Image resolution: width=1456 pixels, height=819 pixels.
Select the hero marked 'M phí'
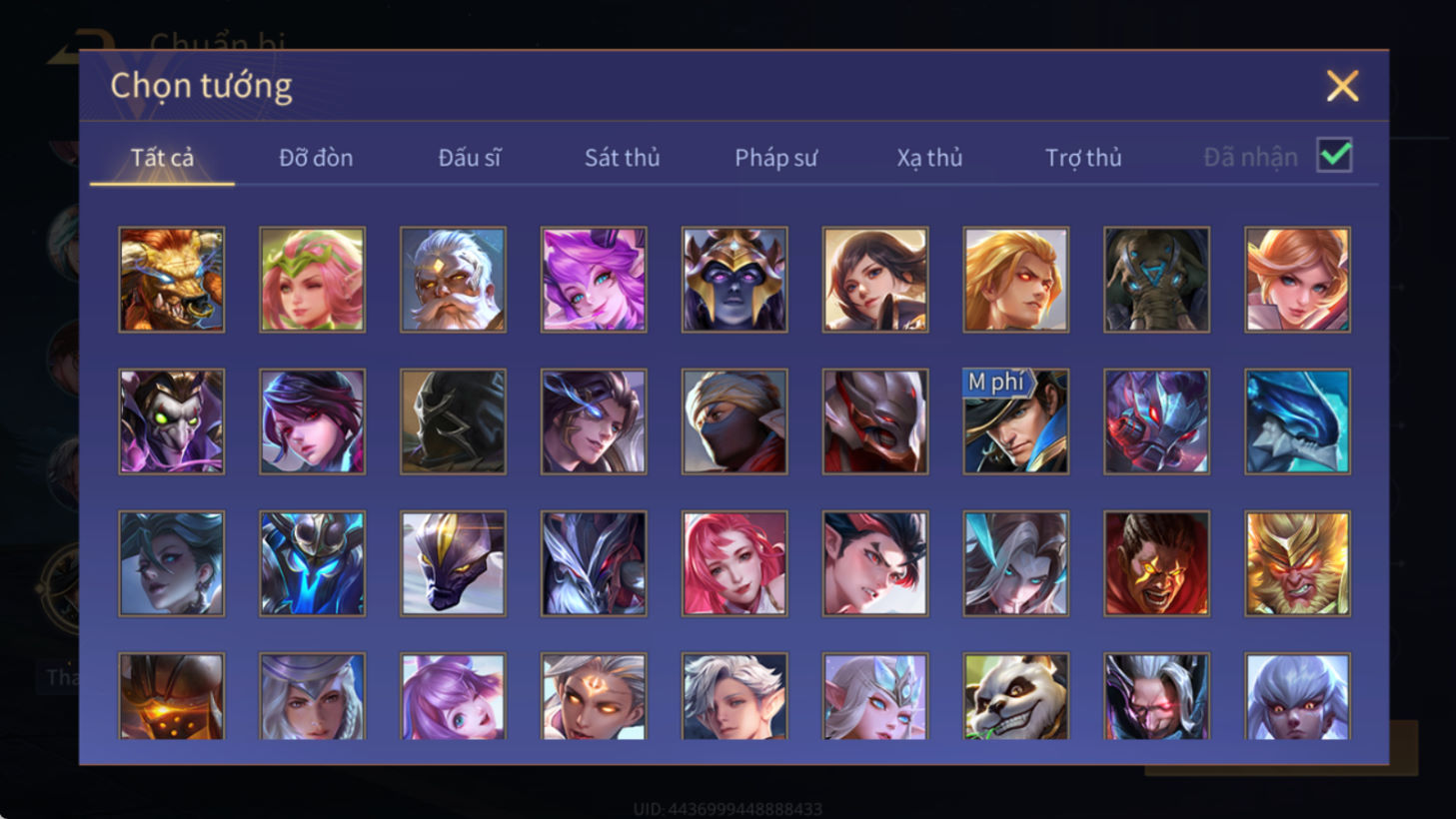(1015, 421)
